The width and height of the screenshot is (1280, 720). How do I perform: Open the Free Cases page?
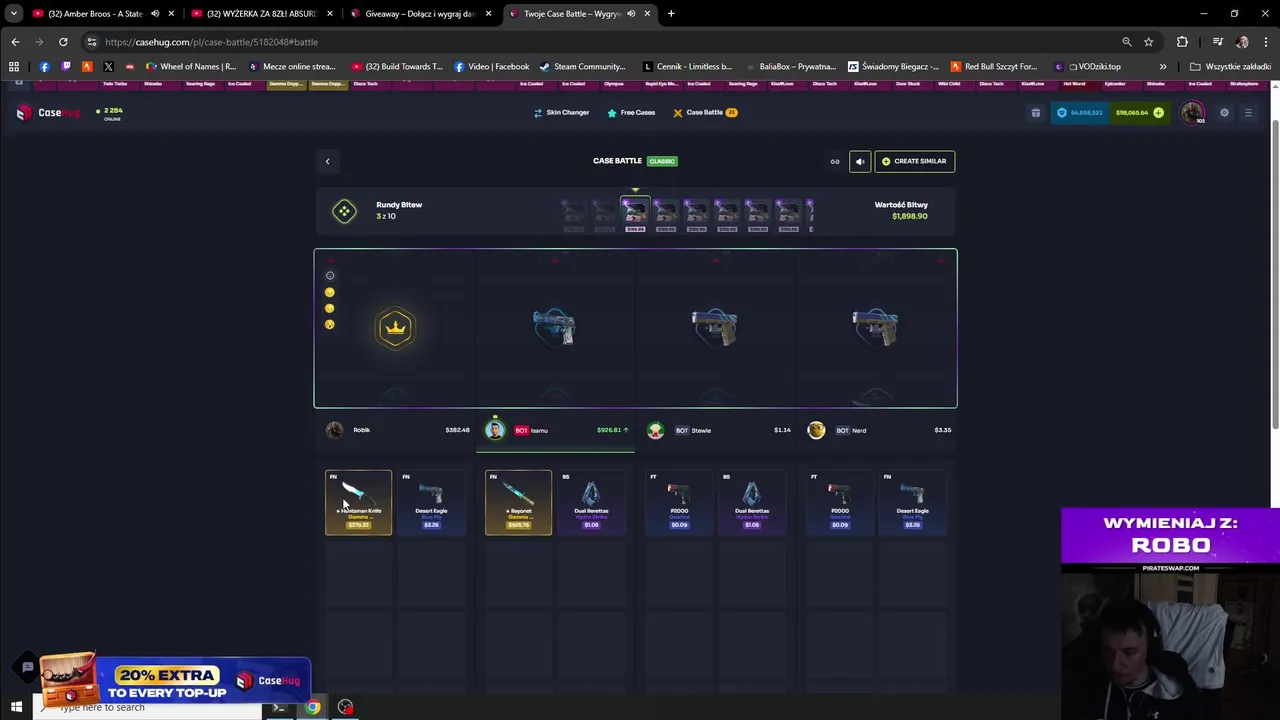(631, 112)
